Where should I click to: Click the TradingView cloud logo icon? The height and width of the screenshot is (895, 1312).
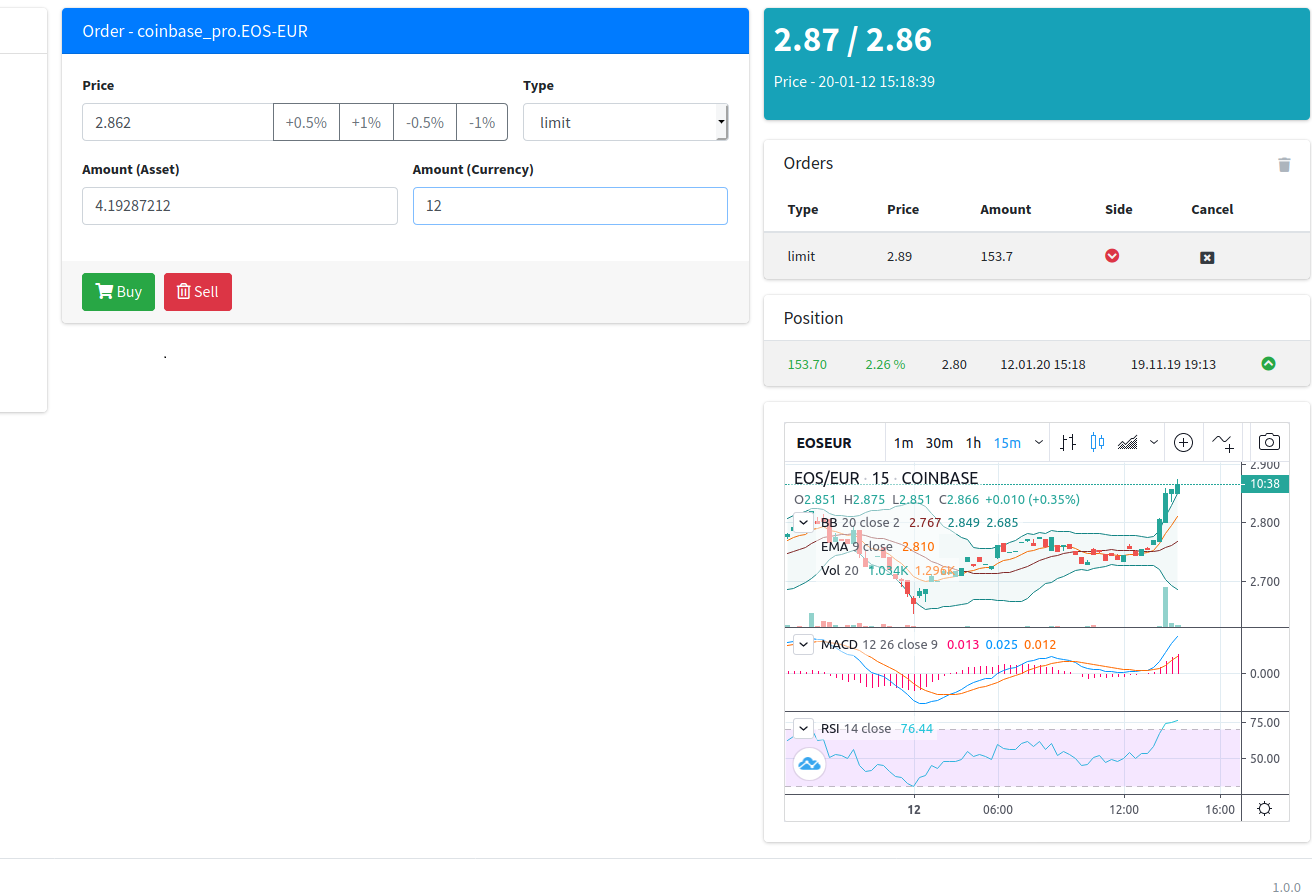[x=809, y=765]
